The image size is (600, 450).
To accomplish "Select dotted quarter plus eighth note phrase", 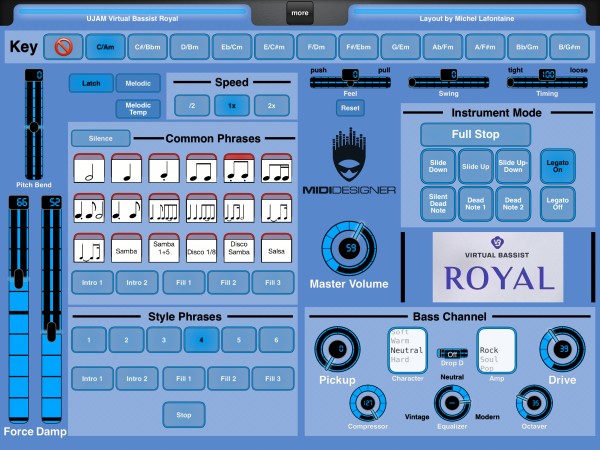I will click(126, 208).
